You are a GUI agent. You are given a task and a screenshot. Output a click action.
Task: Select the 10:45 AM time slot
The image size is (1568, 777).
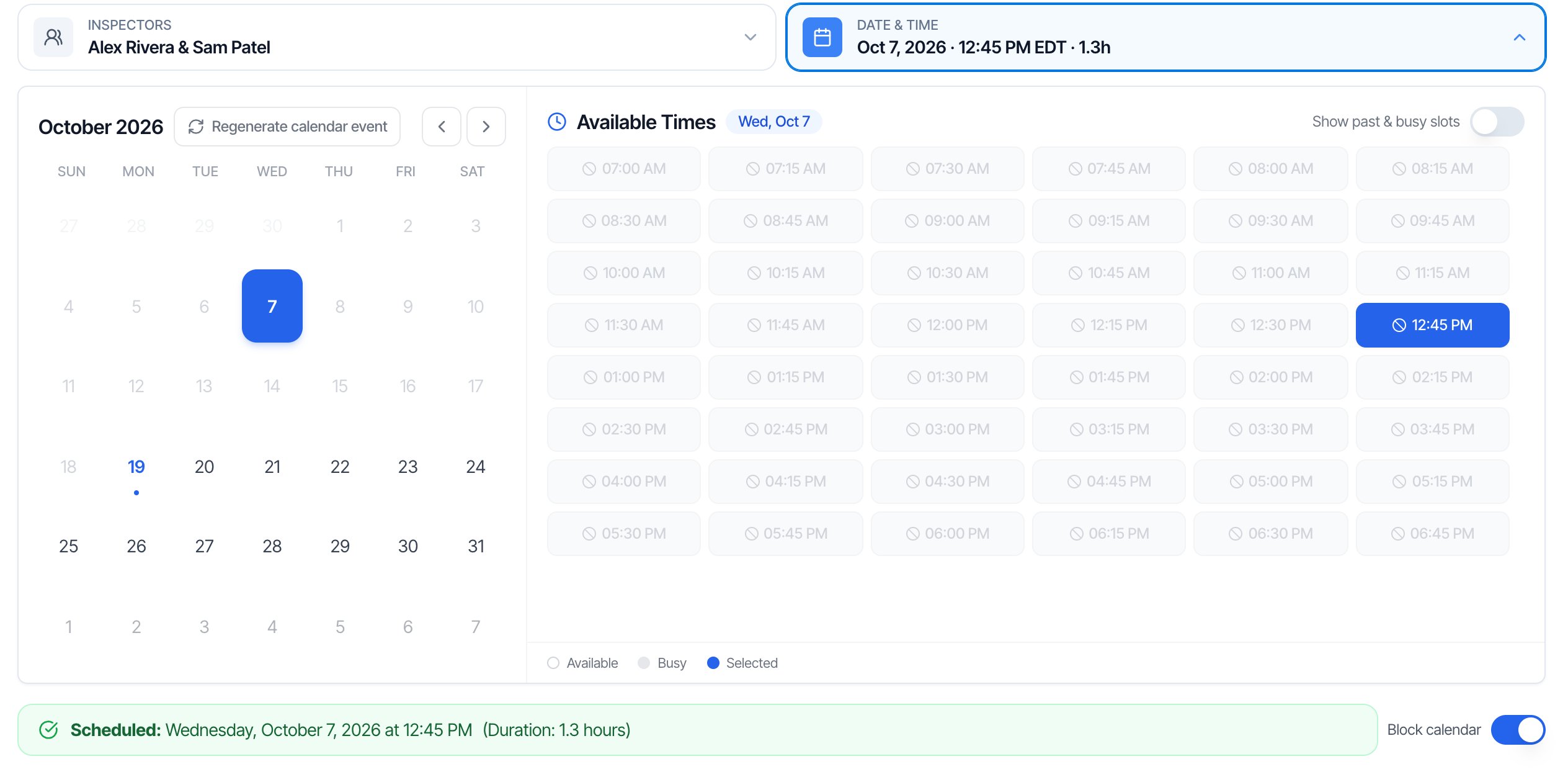pos(1109,273)
